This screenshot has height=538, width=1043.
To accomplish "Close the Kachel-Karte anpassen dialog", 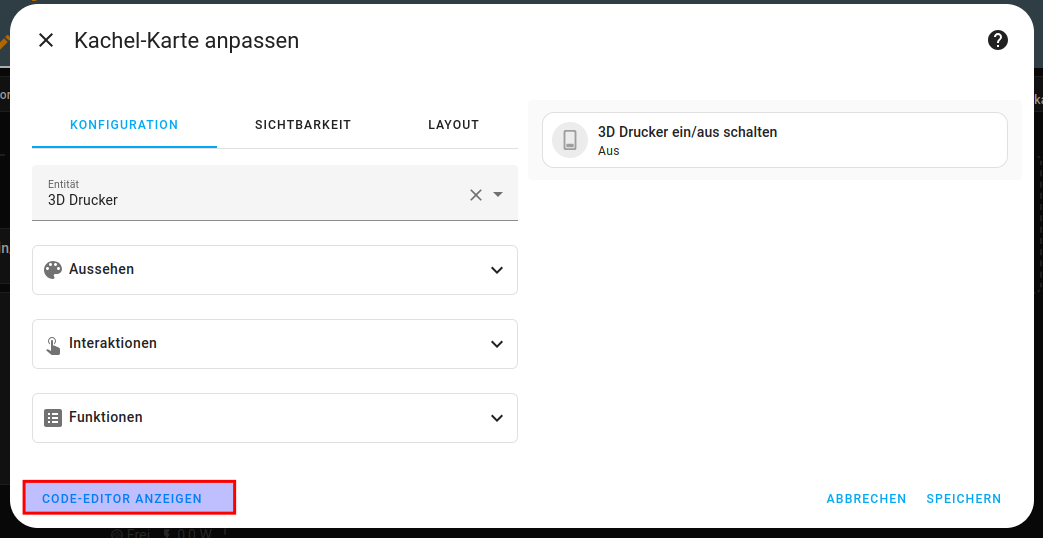I will [46, 40].
